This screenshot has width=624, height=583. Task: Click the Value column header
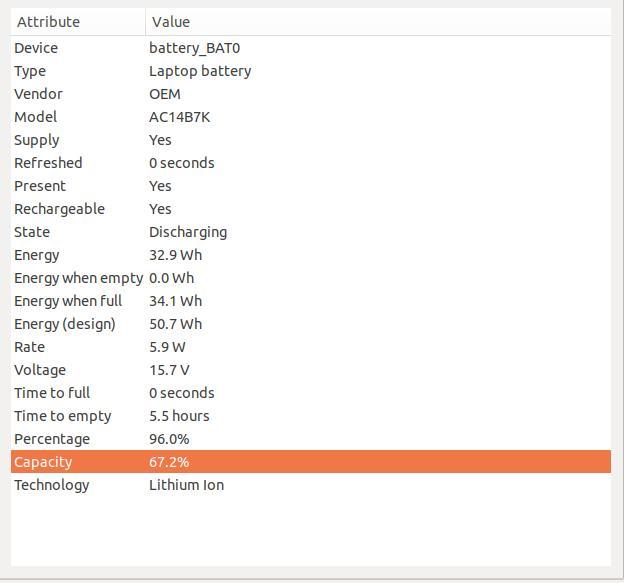click(x=378, y=22)
